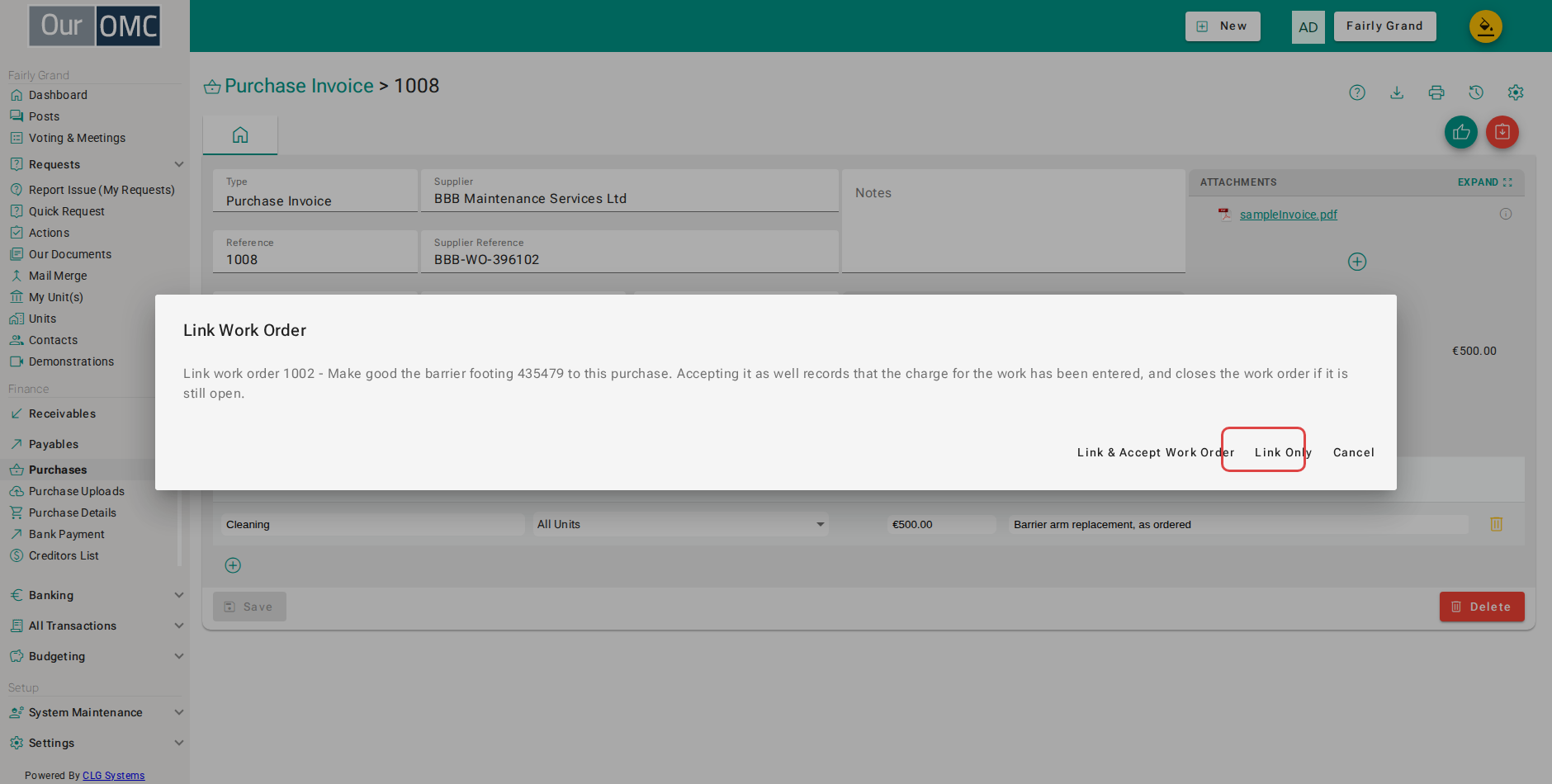Click the add attachment plus icon

(x=1357, y=262)
